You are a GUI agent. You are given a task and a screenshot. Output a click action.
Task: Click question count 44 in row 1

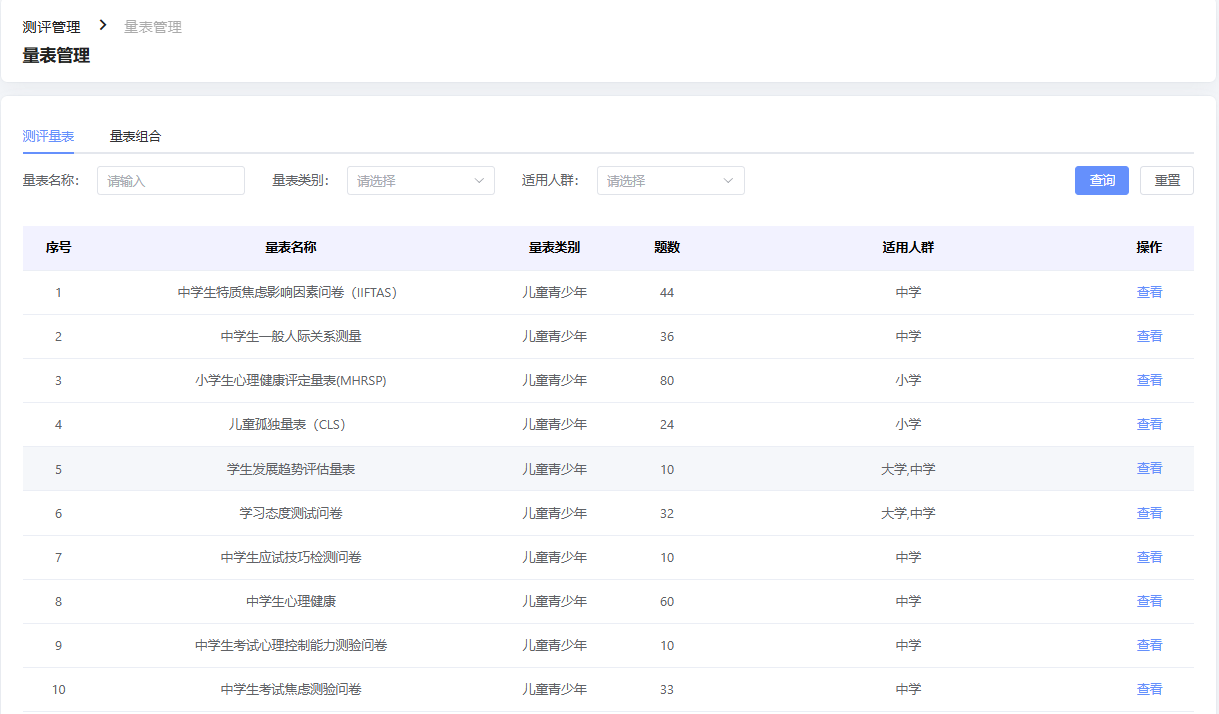tap(667, 292)
